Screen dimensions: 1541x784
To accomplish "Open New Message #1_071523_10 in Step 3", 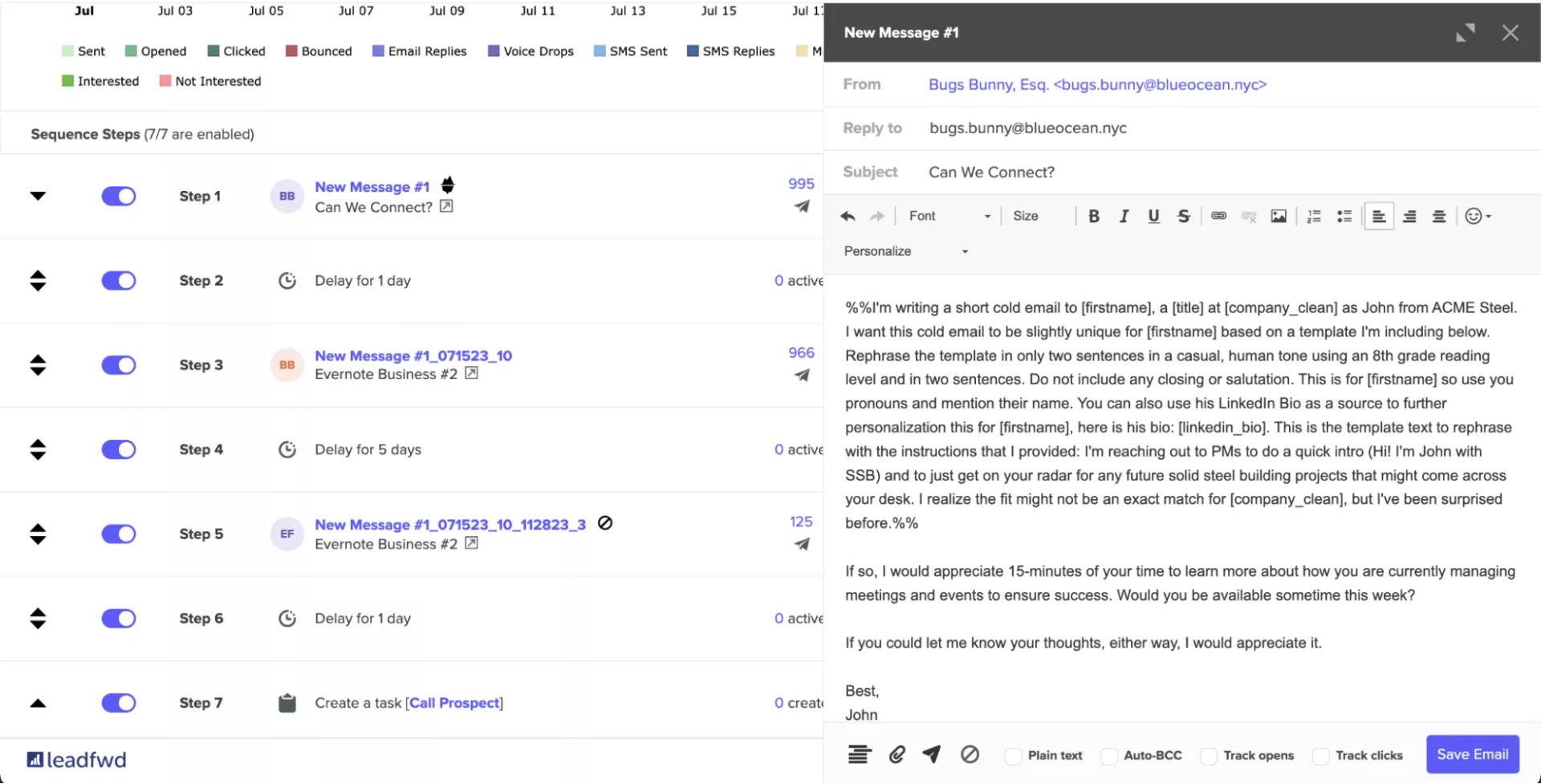I will [x=413, y=355].
